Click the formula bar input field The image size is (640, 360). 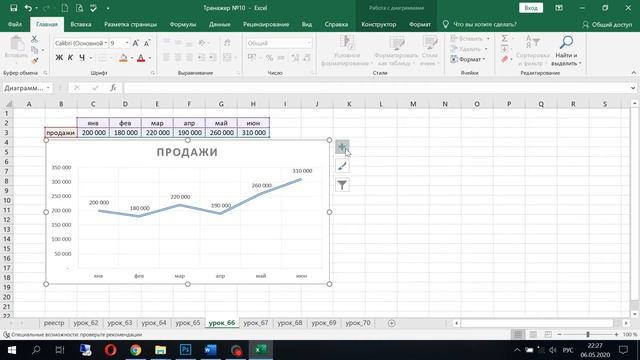[376, 88]
